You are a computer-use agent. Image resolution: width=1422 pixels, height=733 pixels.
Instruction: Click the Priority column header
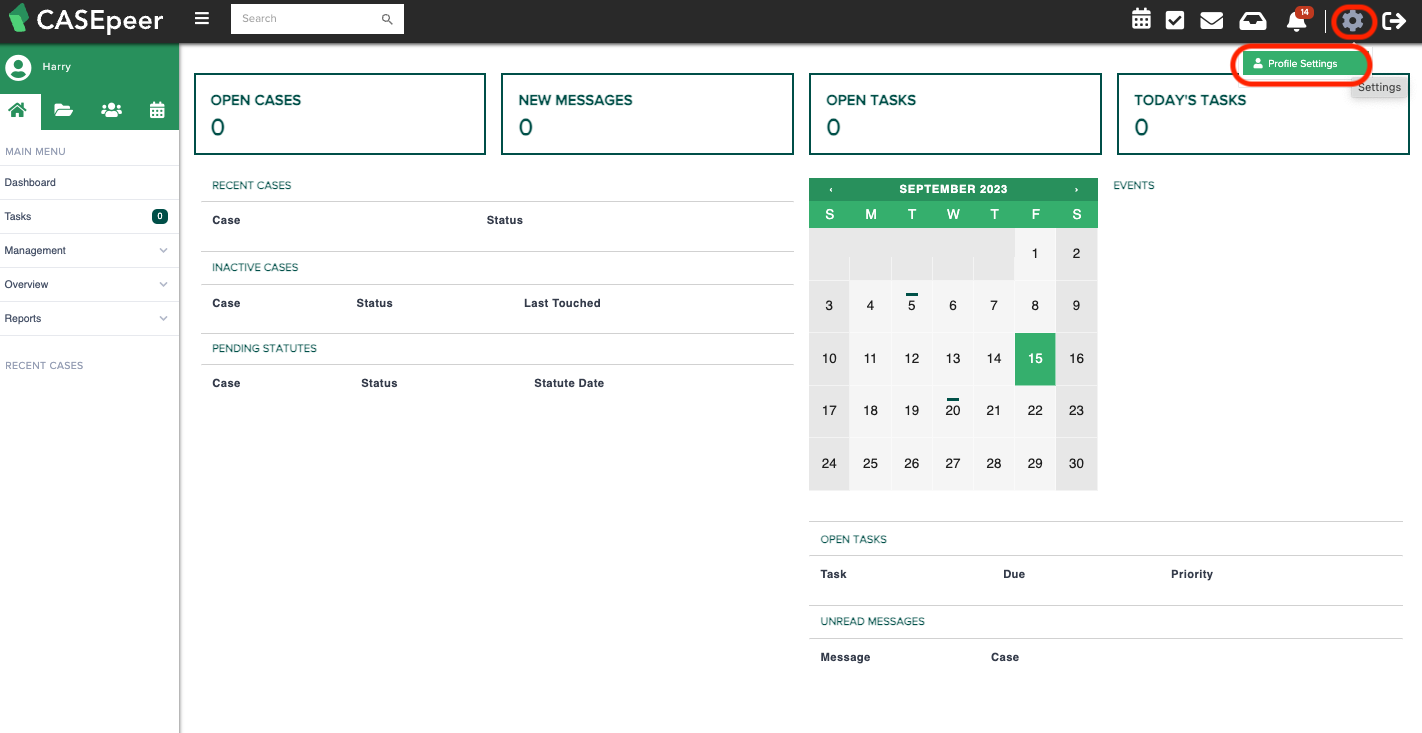coord(1192,574)
